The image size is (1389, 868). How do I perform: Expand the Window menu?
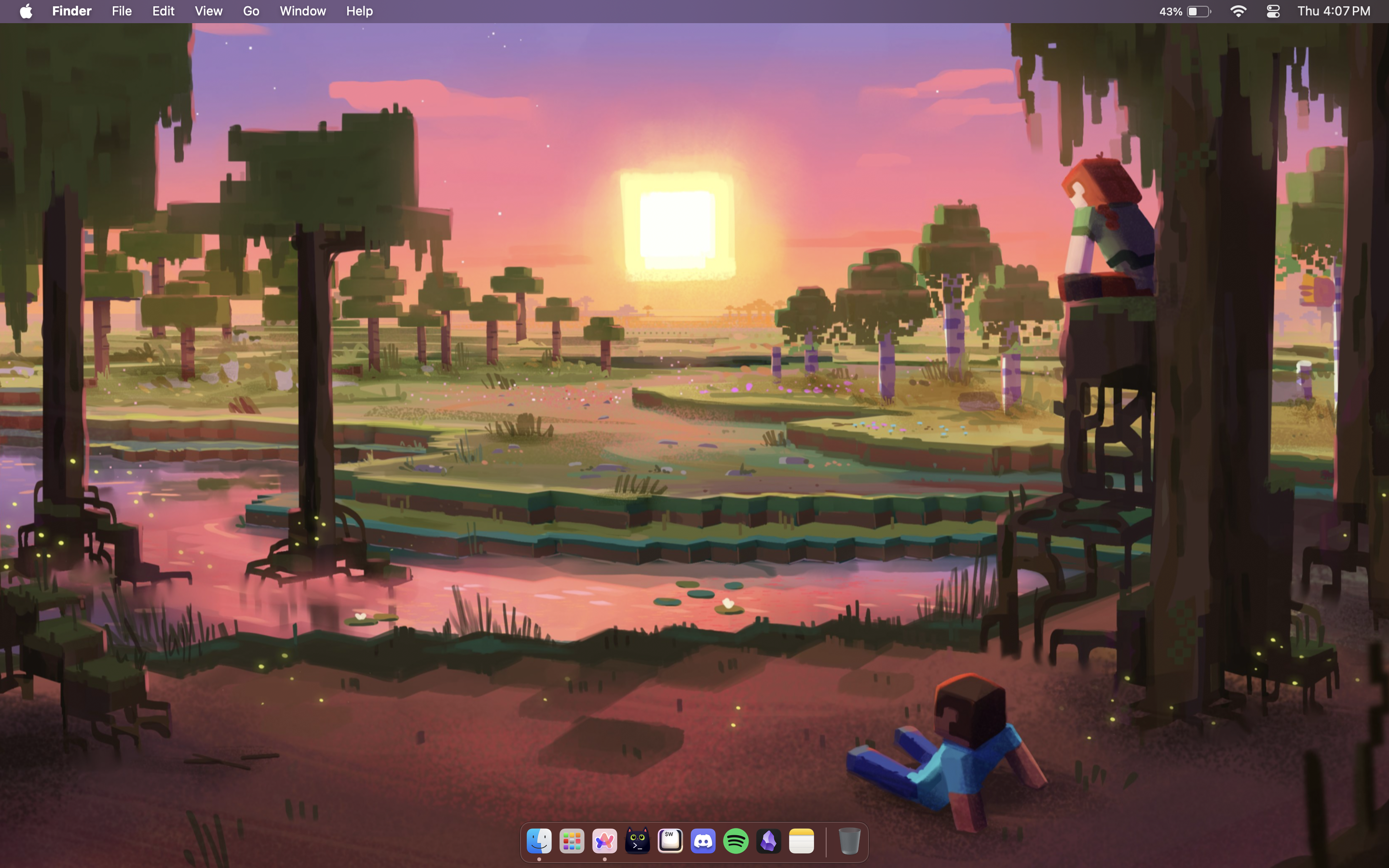pos(302,12)
